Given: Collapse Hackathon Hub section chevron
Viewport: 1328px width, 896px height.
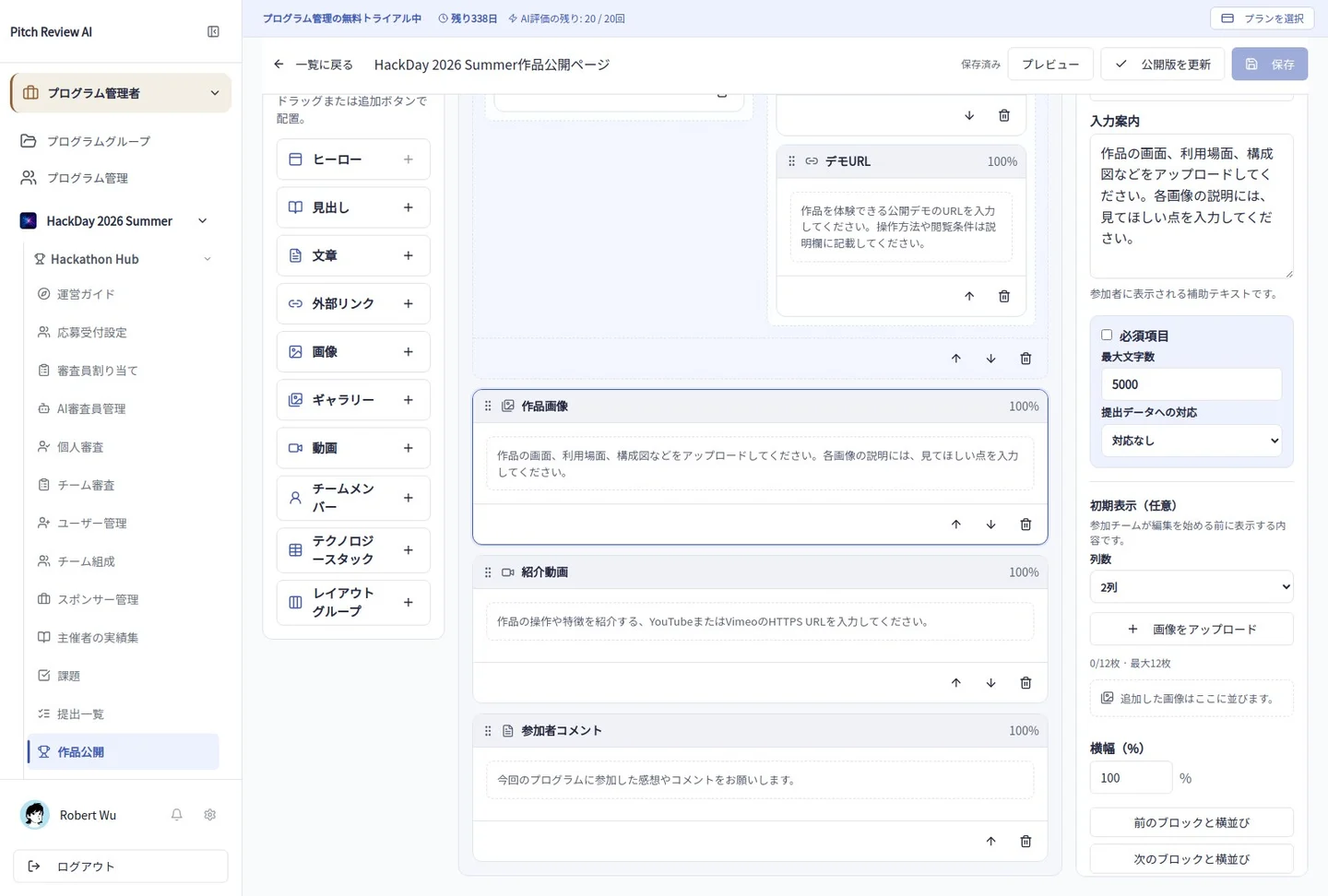Looking at the screenshot, I should tap(207, 259).
